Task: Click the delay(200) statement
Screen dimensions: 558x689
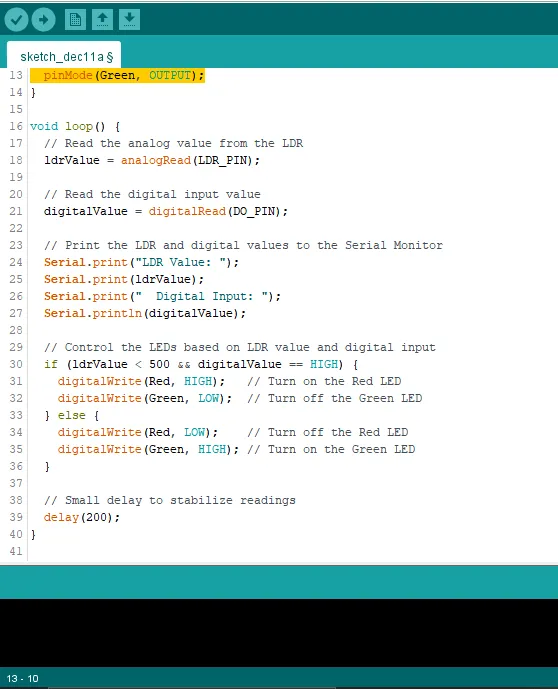Action: click(82, 517)
